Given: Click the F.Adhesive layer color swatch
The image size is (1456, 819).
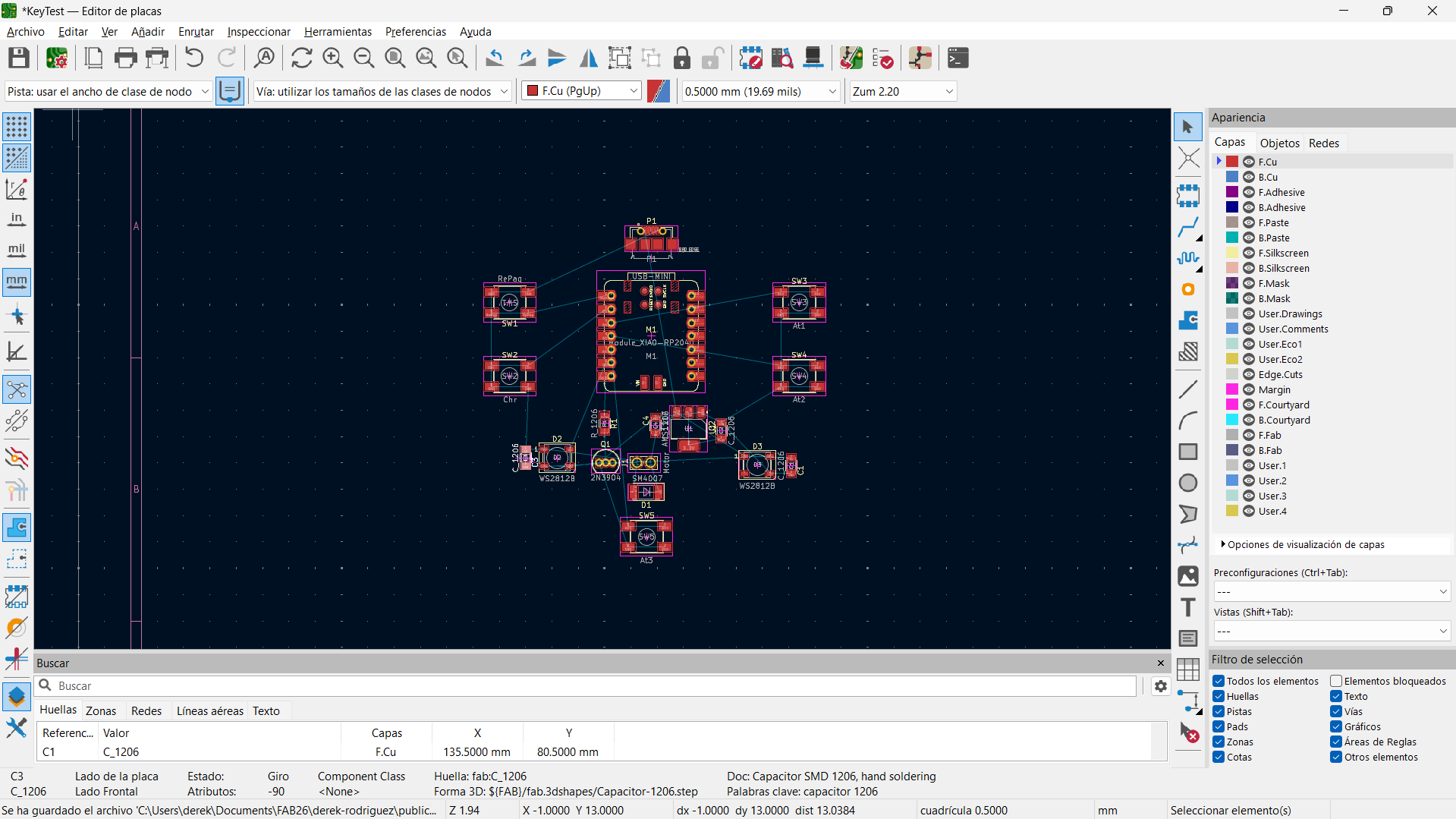Looking at the screenshot, I should (1232, 192).
